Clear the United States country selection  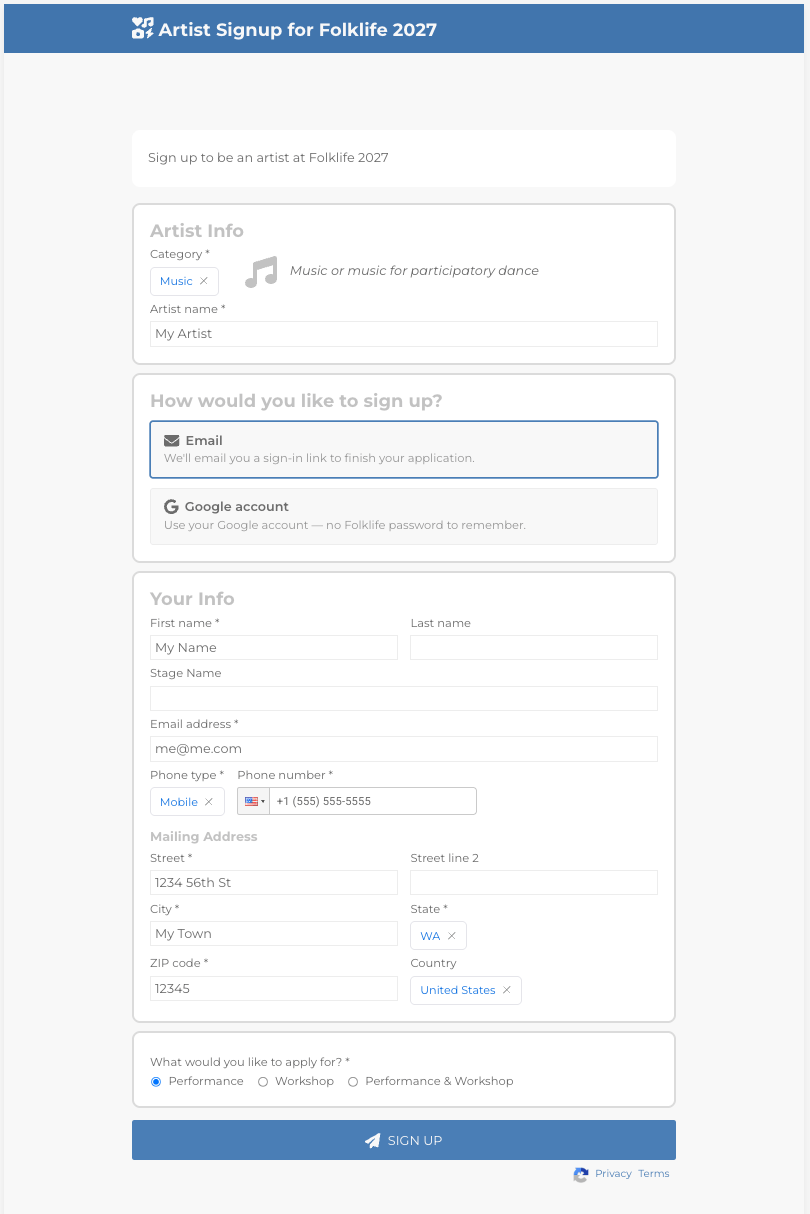coord(507,990)
